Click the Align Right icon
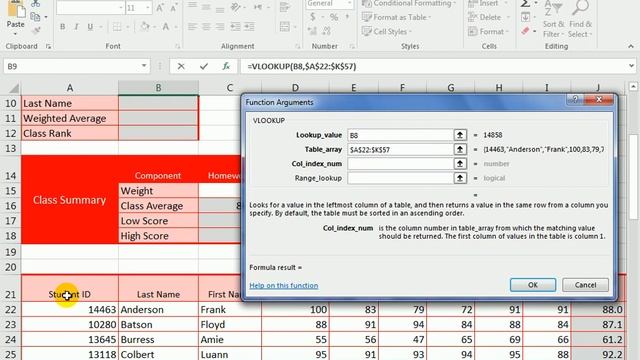 [220, 27]
